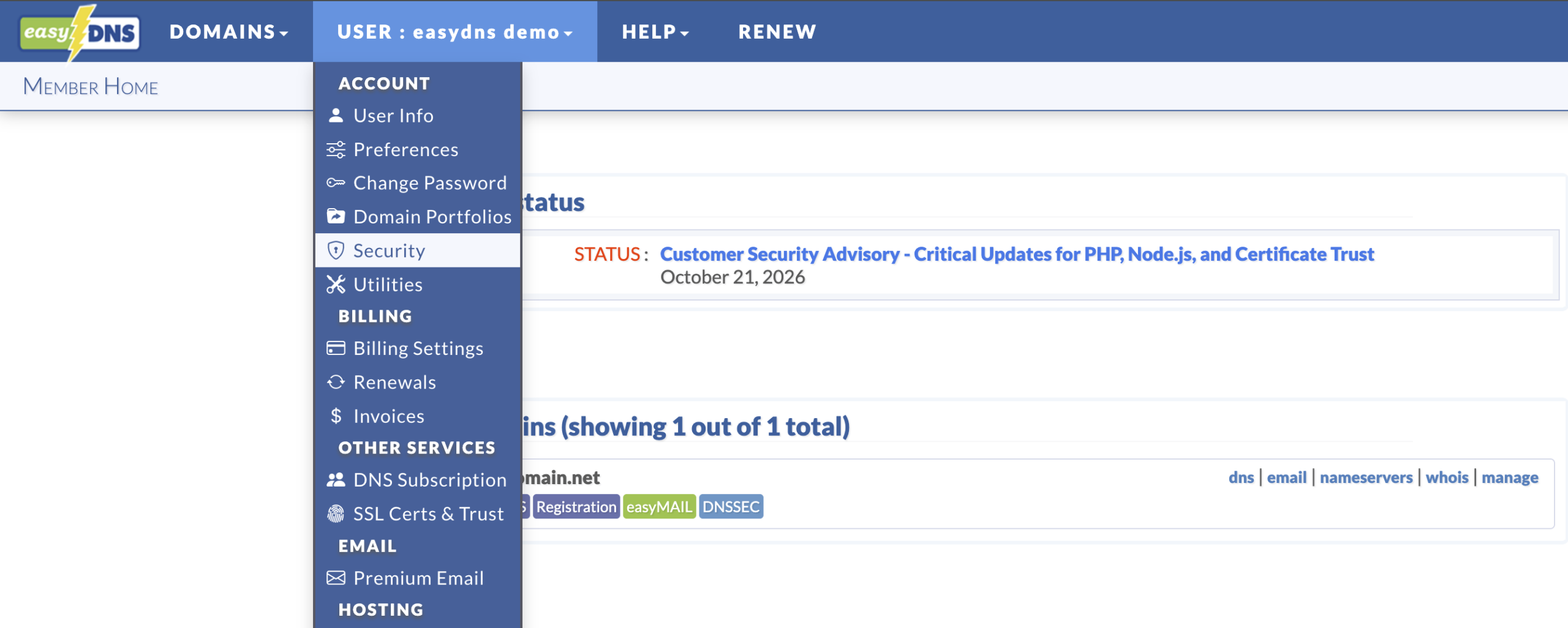
Task: Click the Billing Settings card icon
Action: tap(336, 348)
